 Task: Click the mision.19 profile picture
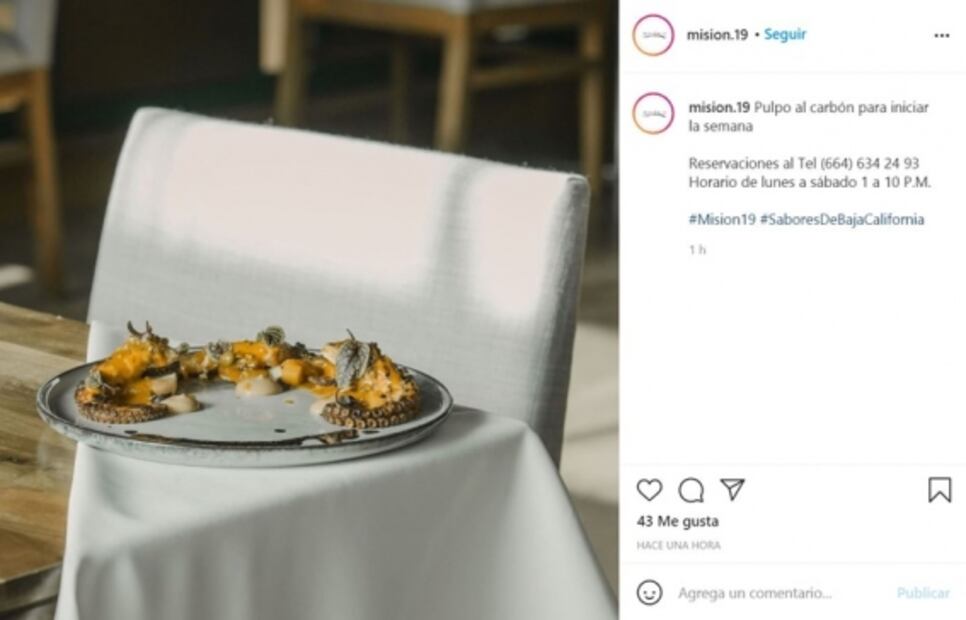(652, 32)
